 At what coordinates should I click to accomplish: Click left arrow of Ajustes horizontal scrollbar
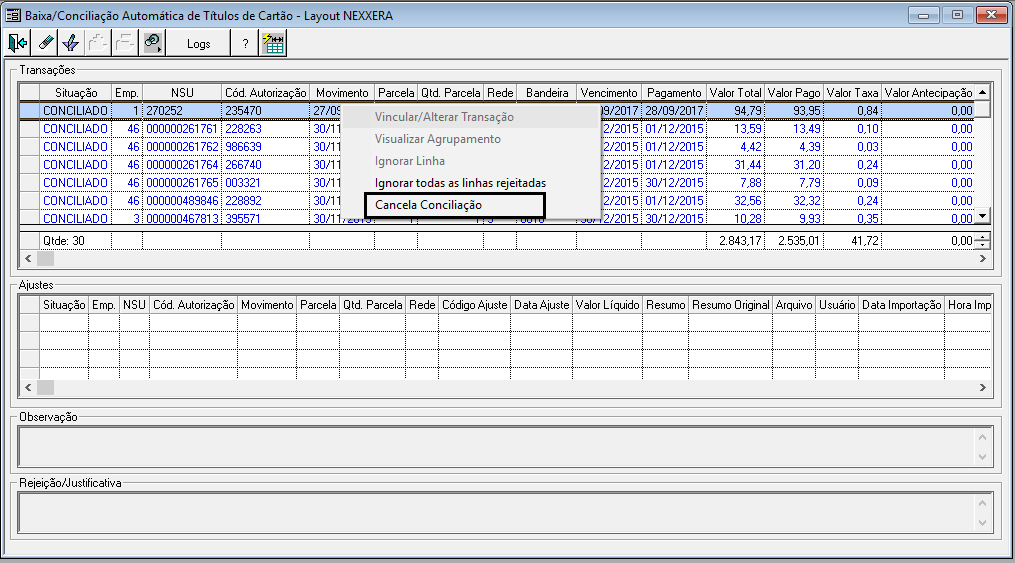28,387
